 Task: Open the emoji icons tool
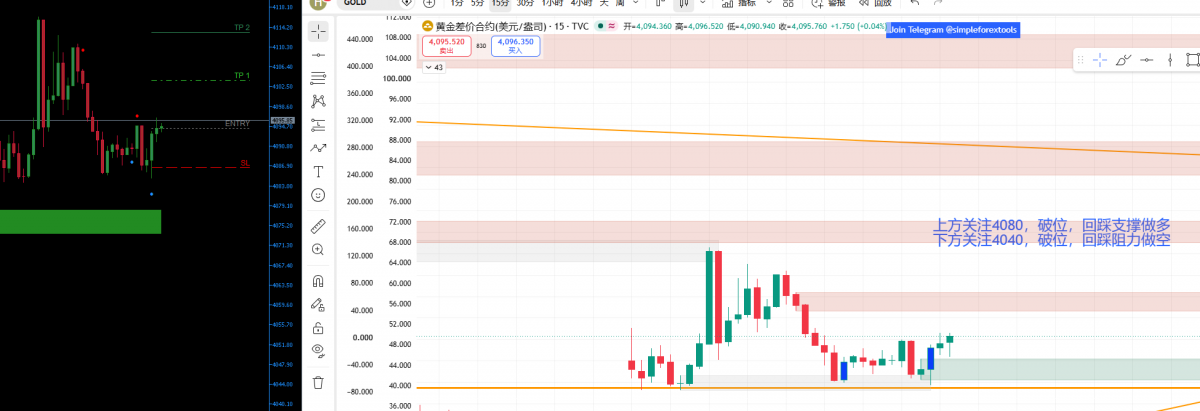tap(318, 195)
